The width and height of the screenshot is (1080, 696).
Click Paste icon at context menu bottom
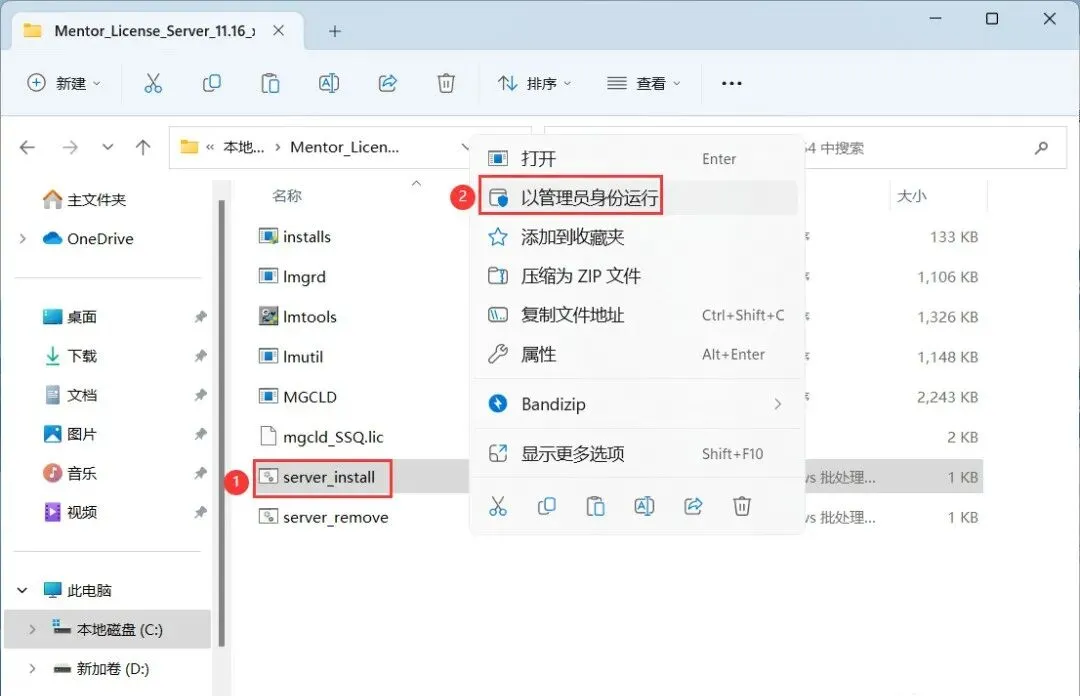click(595, 506)
